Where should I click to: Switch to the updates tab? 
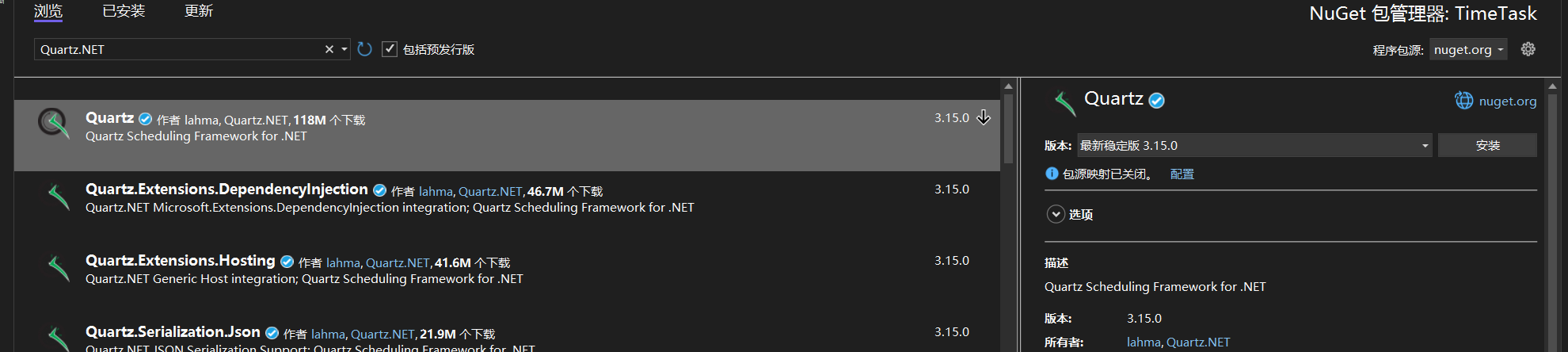tap(199, 11)
